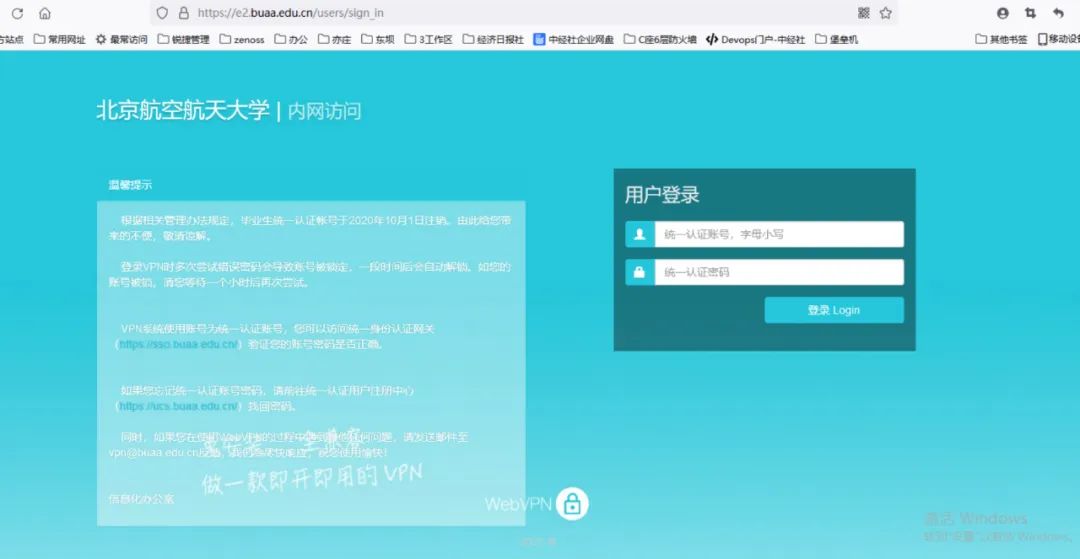Focus the 统一认证账号 username field
1080x559 pixels.
click(x=779, y=234)
